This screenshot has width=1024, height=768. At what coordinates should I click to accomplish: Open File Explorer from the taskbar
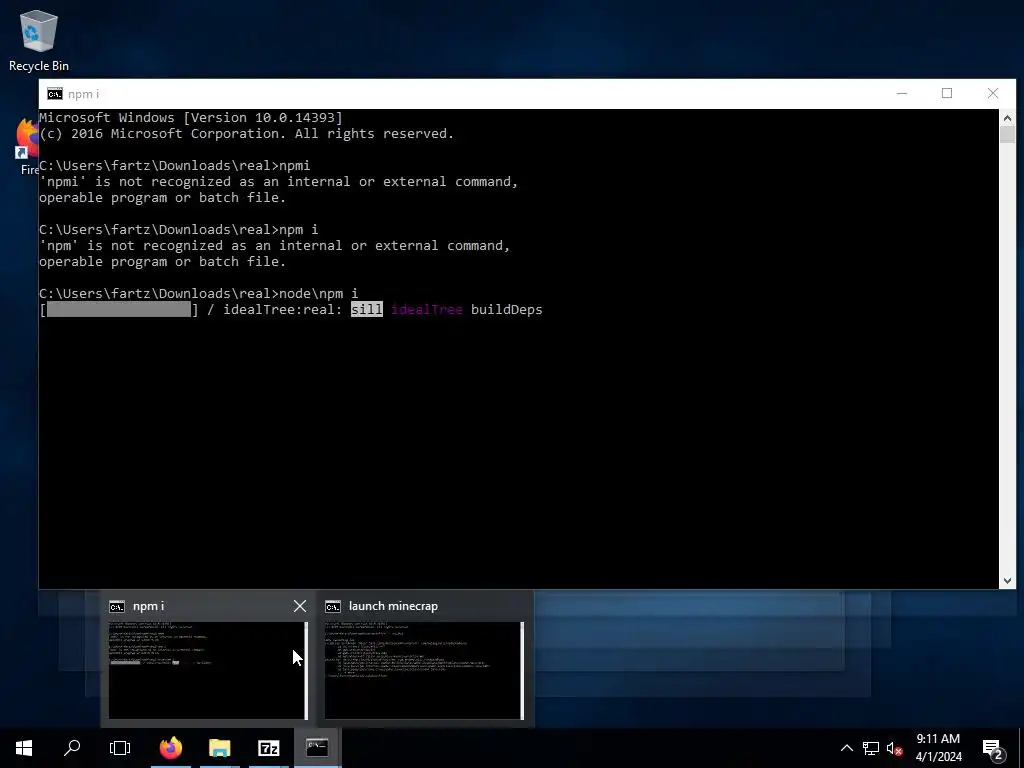219,748
